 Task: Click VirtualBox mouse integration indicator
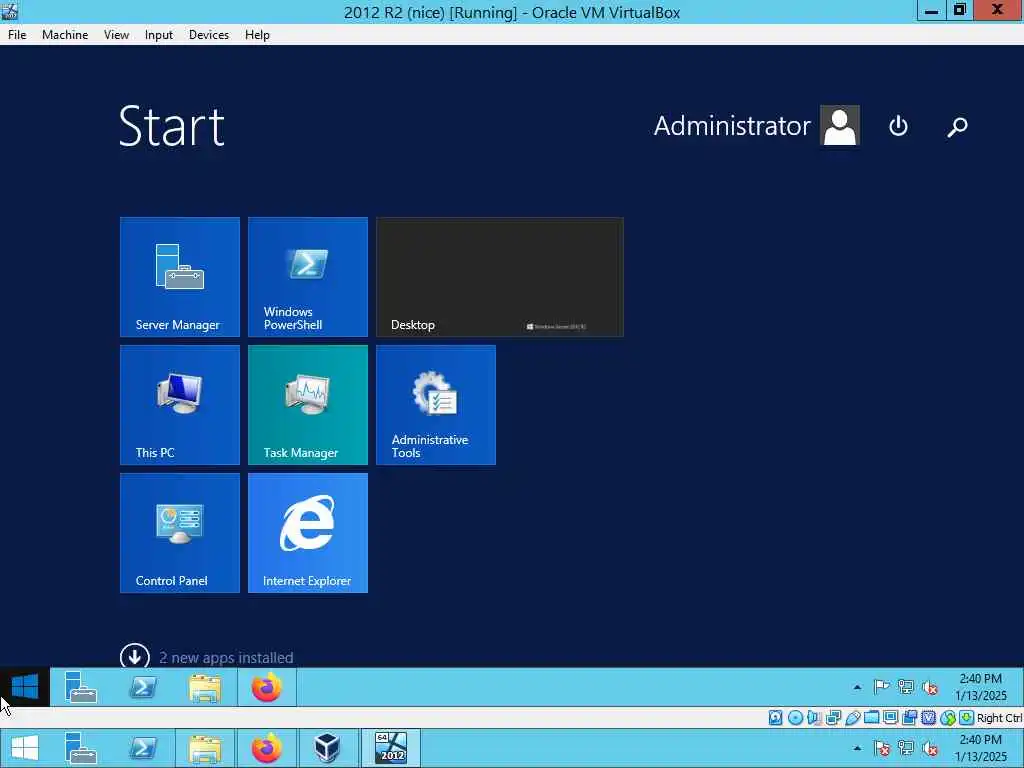[948, 718]
